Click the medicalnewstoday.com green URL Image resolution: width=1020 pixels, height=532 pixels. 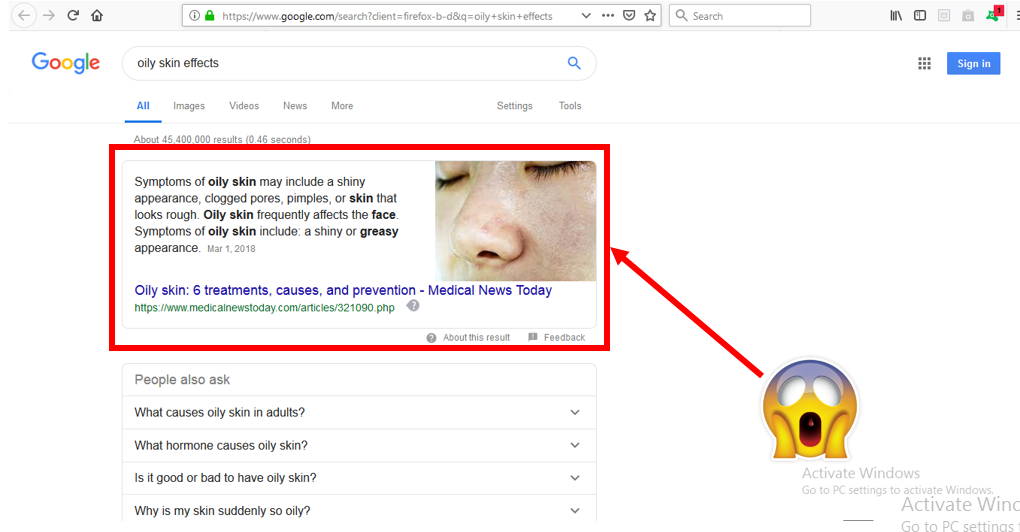pyautogui.click(x=264, y=308)
